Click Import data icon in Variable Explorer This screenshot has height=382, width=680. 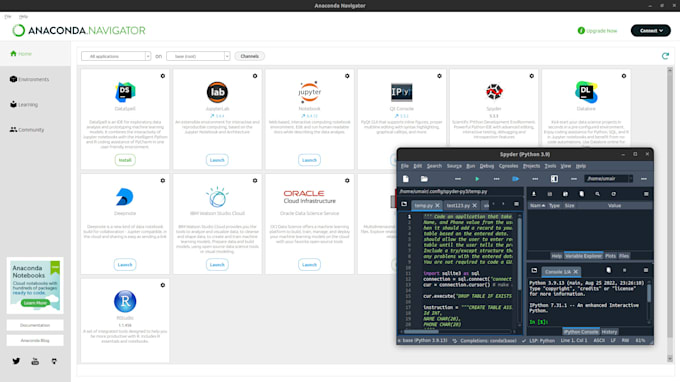534,194
